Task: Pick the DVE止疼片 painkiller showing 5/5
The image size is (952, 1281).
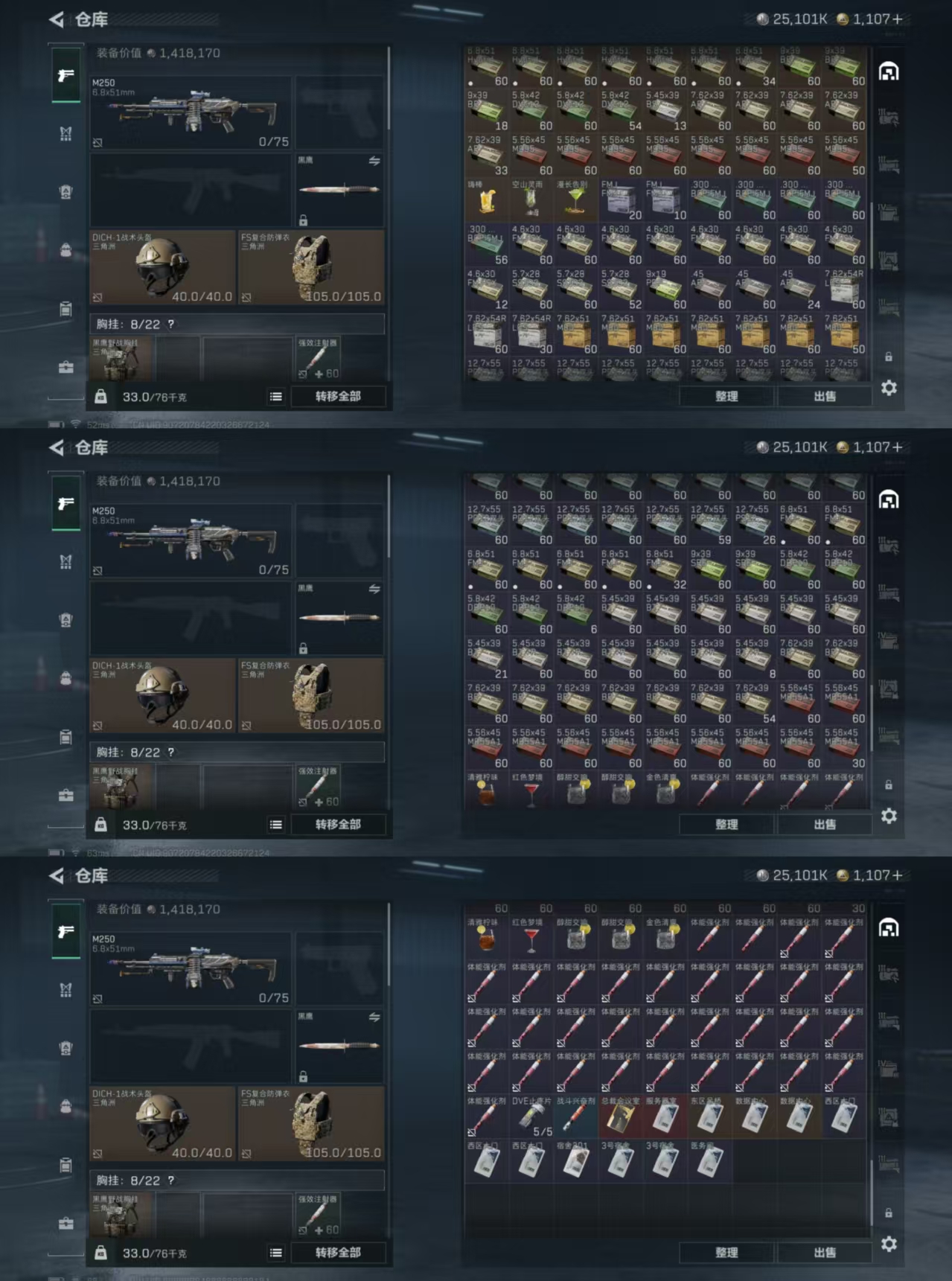Action: click(531, 1117)
